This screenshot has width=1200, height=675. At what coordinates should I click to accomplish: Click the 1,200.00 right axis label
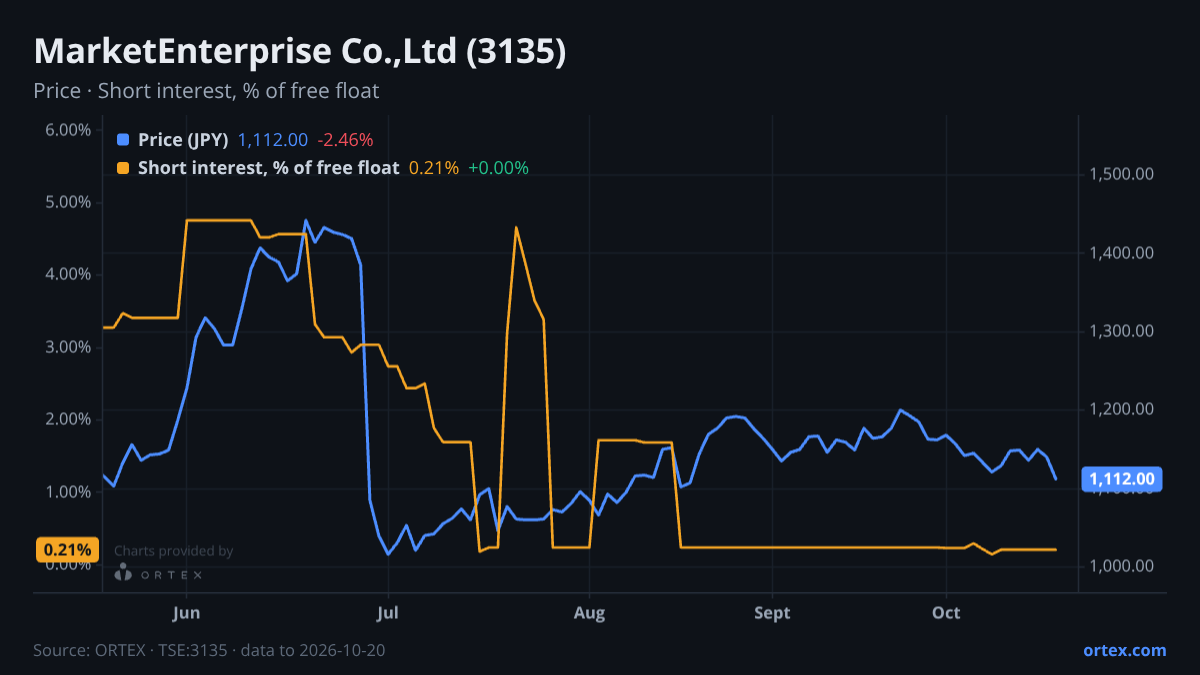1122,410
